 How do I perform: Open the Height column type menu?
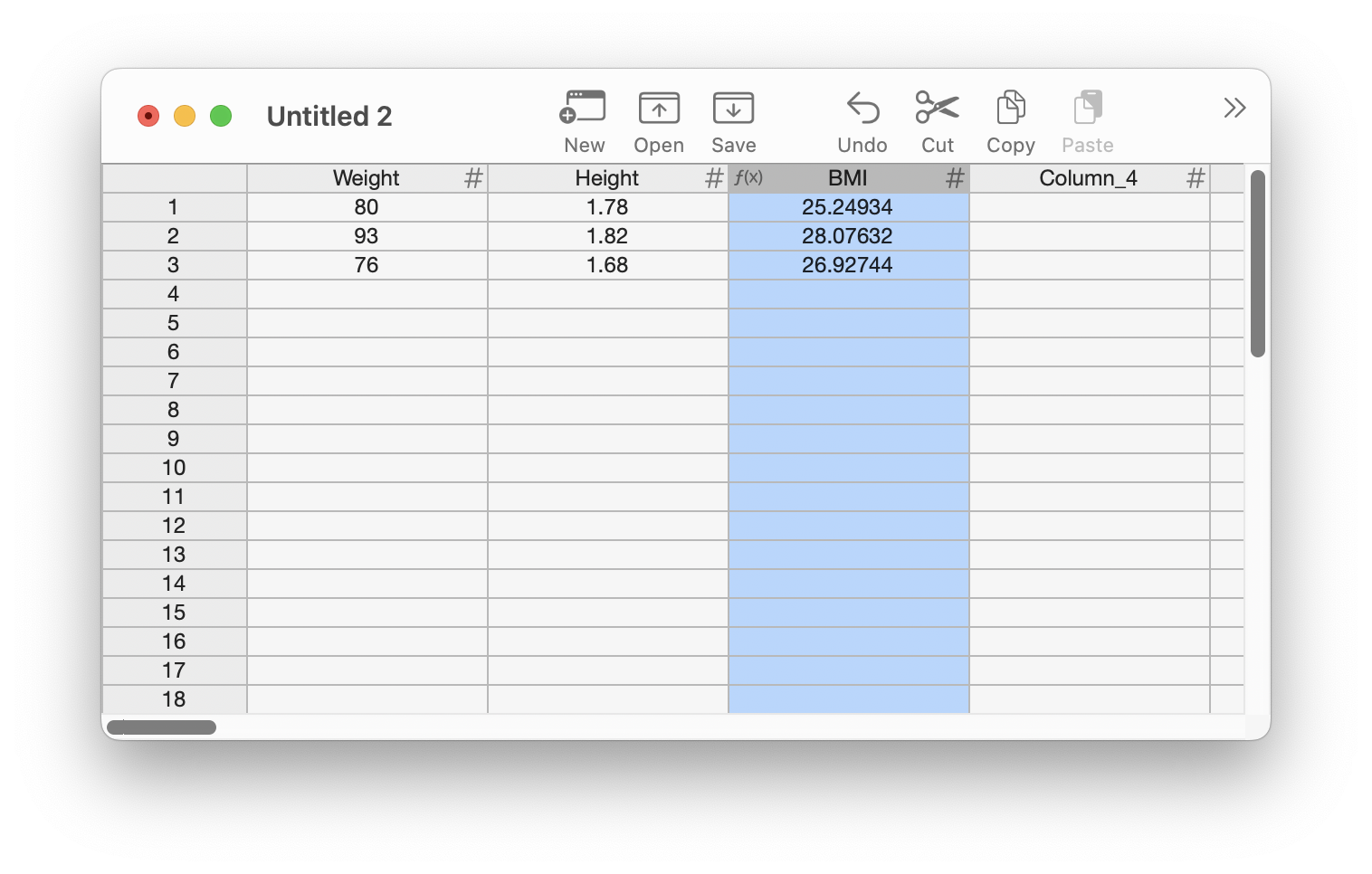(714, 178)
